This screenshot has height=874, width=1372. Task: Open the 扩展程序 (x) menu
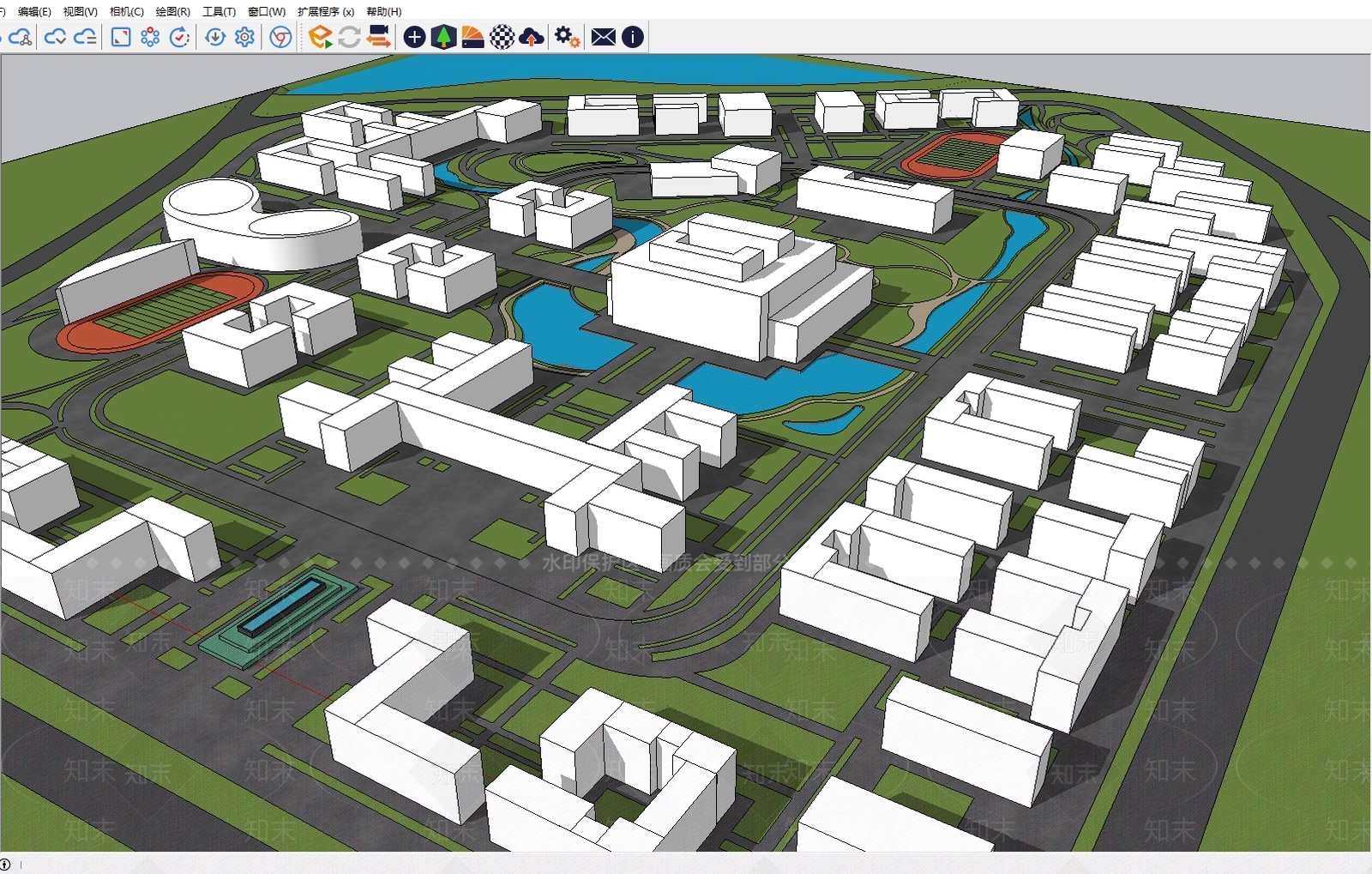(x=326, y=12)
